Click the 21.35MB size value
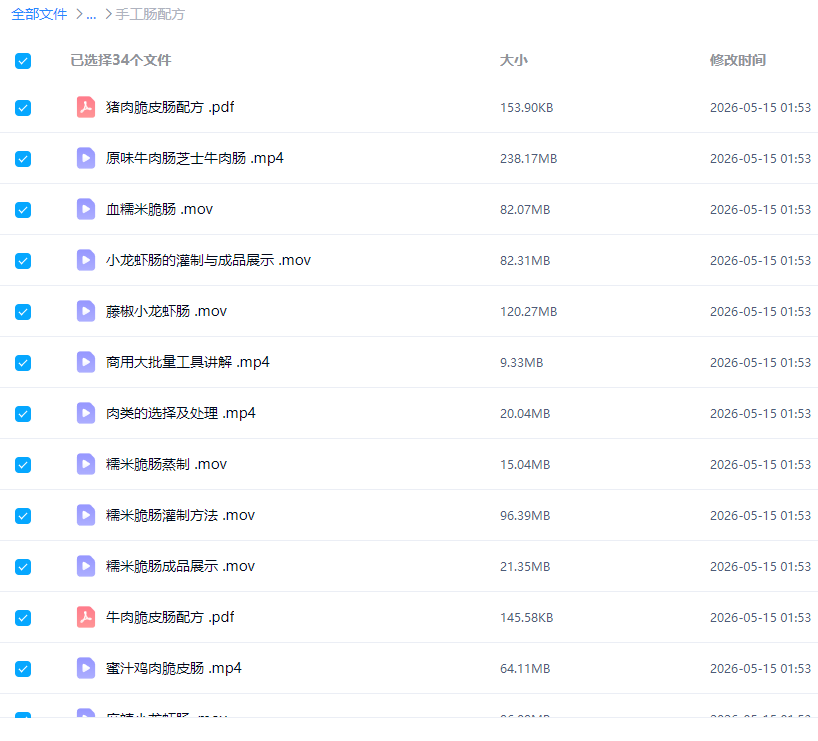 point(525,567)
